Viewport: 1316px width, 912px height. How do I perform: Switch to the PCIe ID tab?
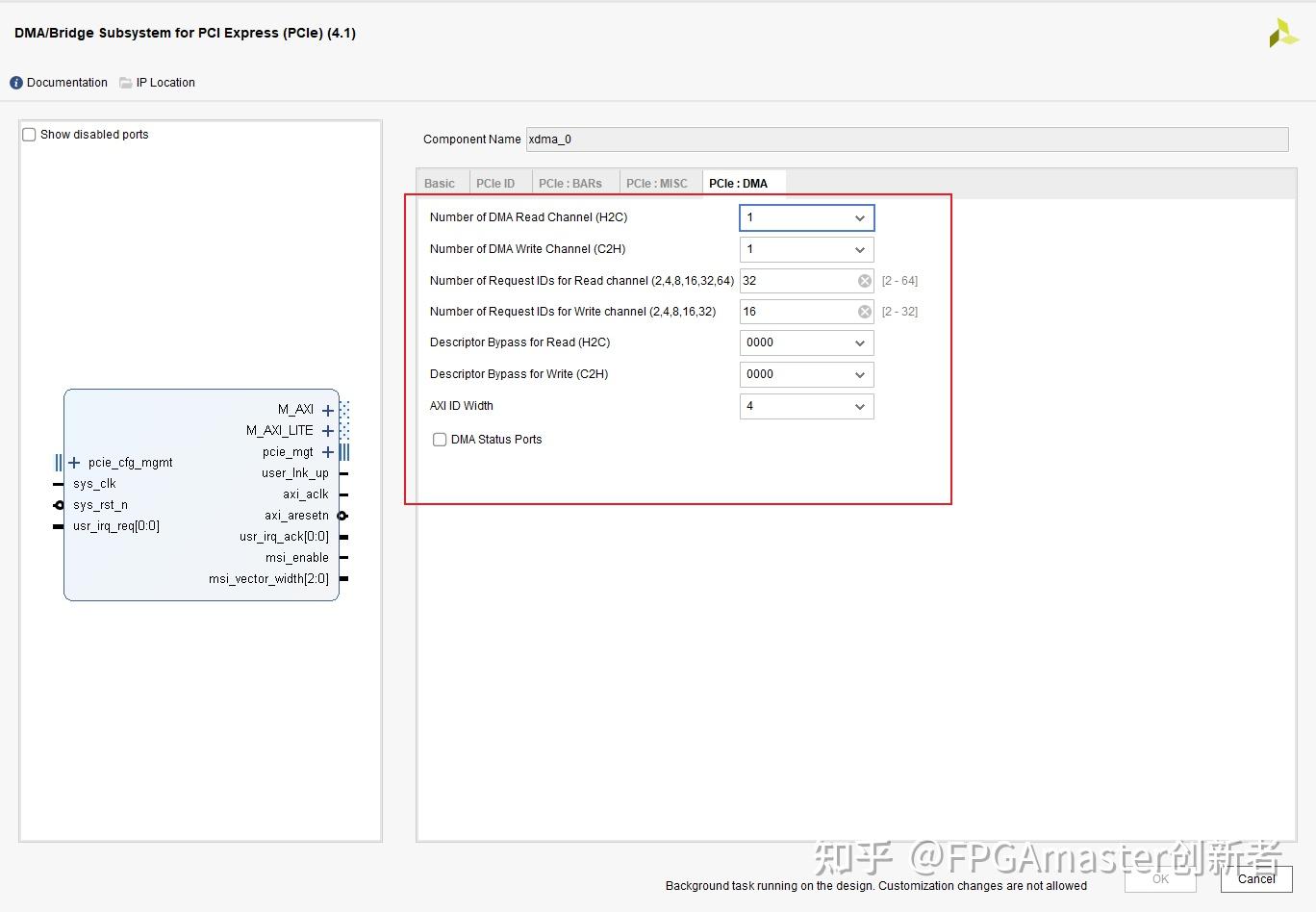(497, 182)
